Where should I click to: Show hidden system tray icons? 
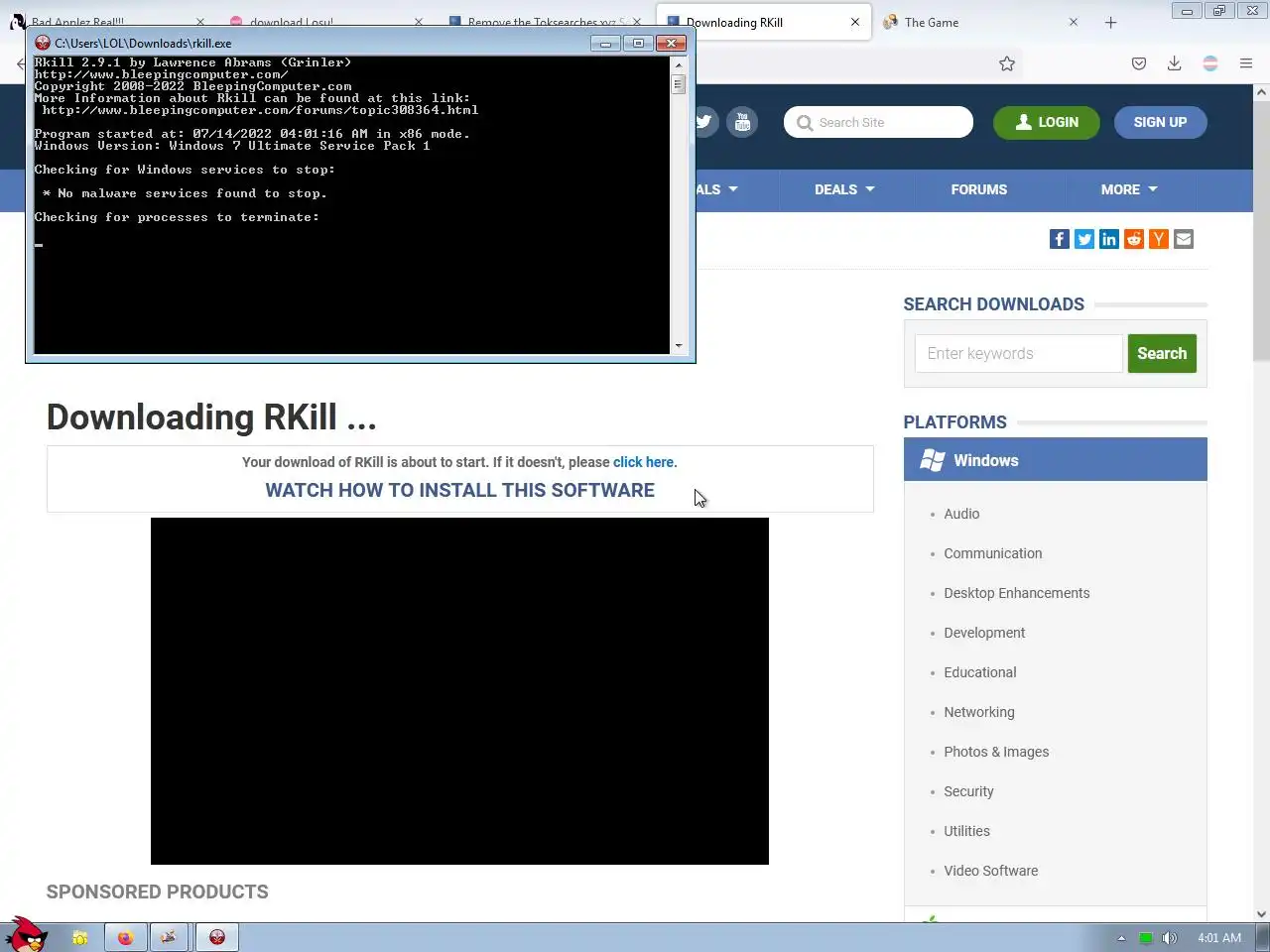pyautogui.click(x=1121, y=938)
